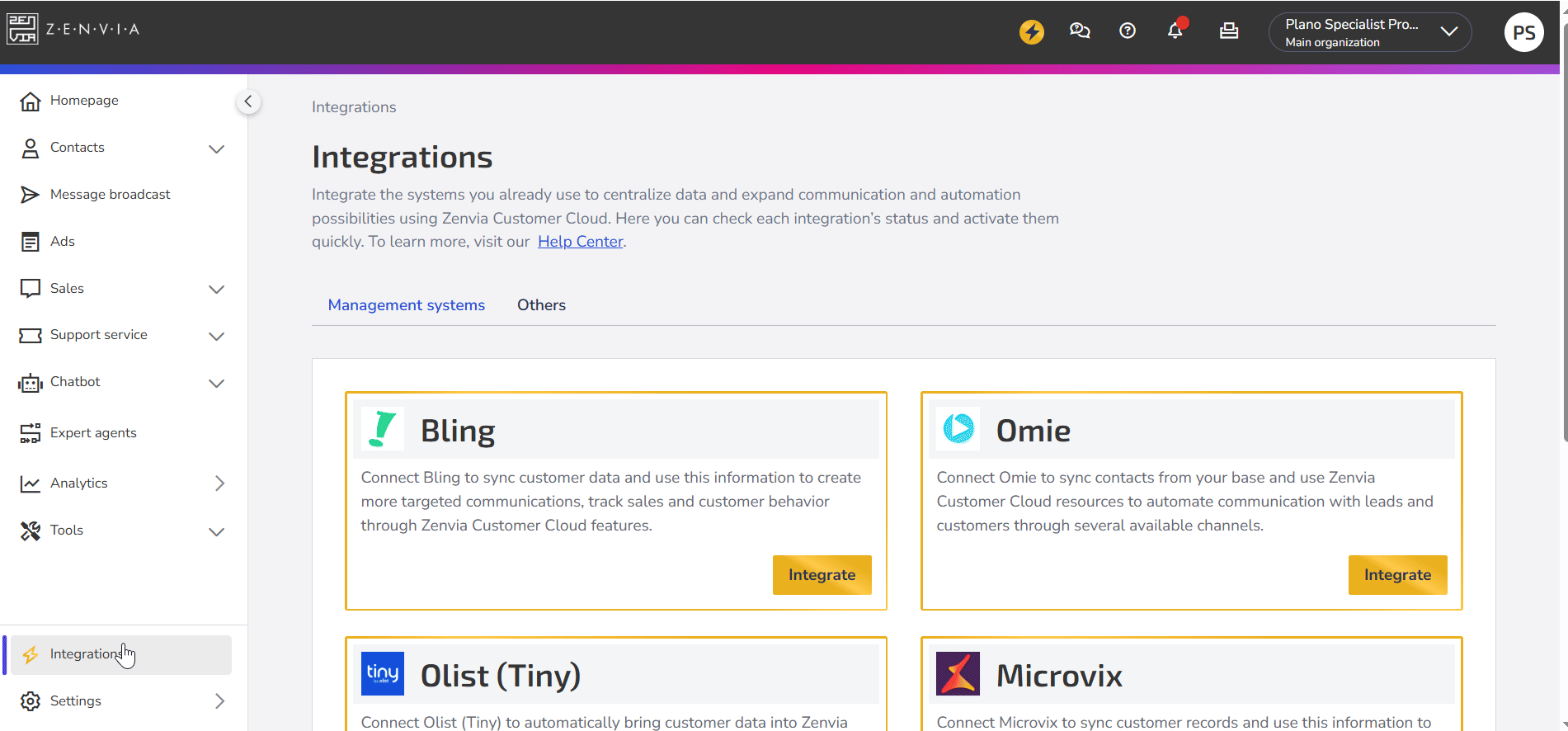Click the Olist (Tiny) card title
This screenshot has height=731, width=1568.
click(501, 676)
